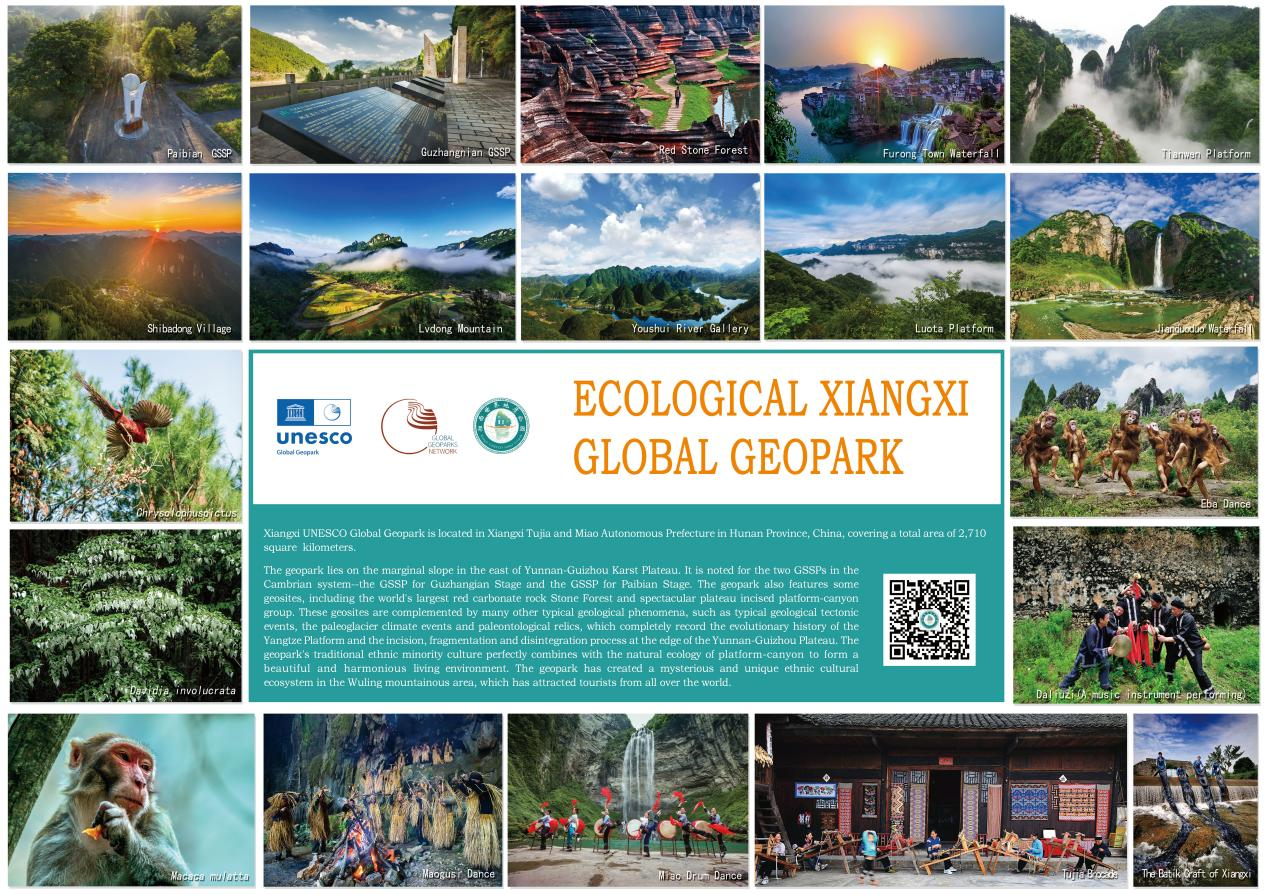Viewport: 1266px width, 895px height.
Task: Open the Guzhangnian GSSP photo
Action: click(382, 84)
